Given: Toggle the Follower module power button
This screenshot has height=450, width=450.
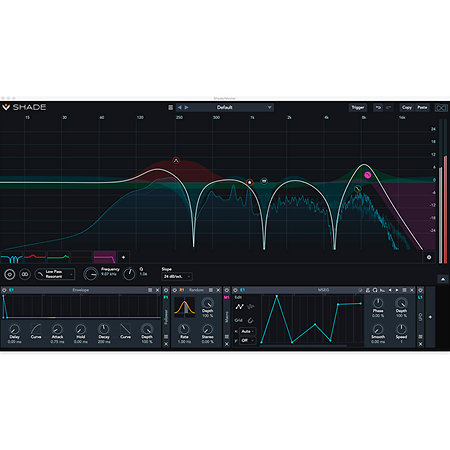Looking at the screenshot, I should 166,290.
